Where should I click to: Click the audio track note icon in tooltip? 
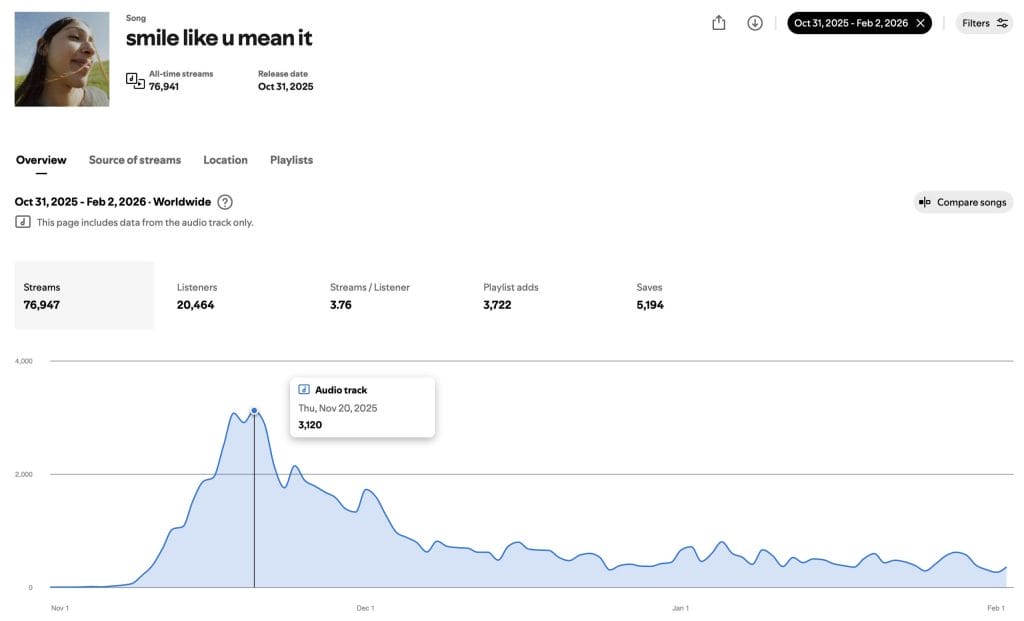(x=304, y=390)
